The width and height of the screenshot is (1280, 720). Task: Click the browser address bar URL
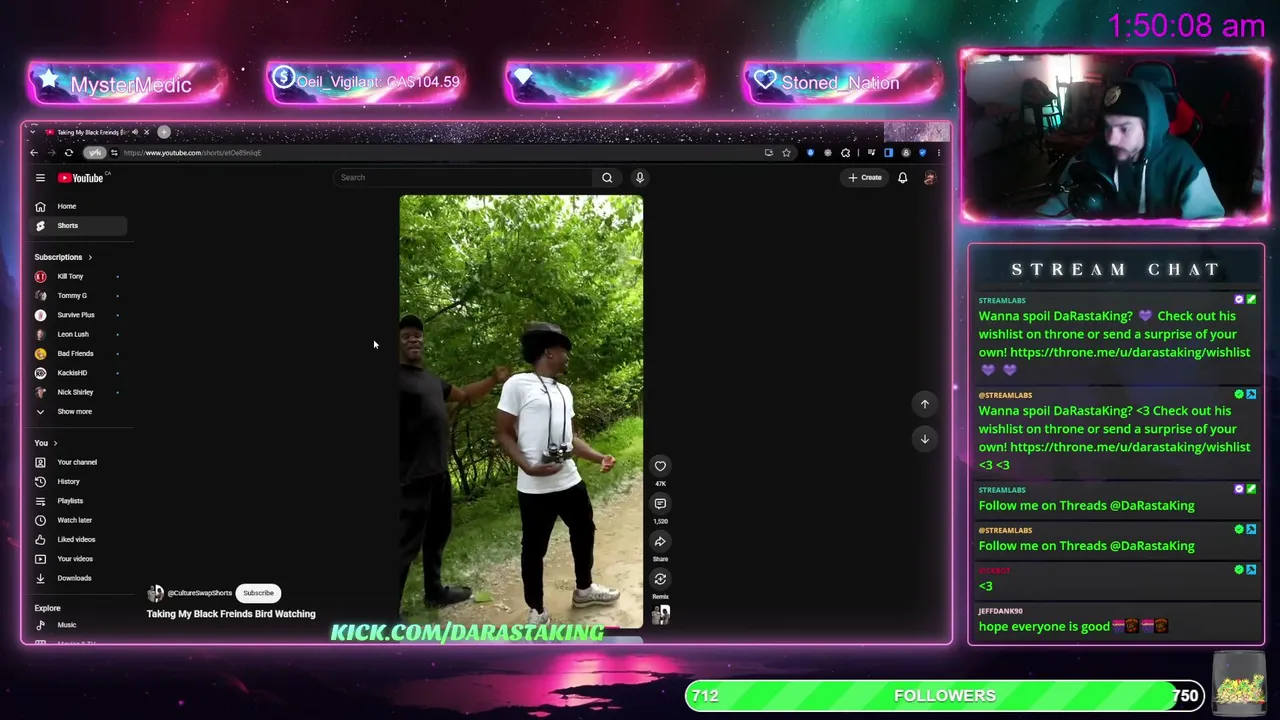(192, 153)
